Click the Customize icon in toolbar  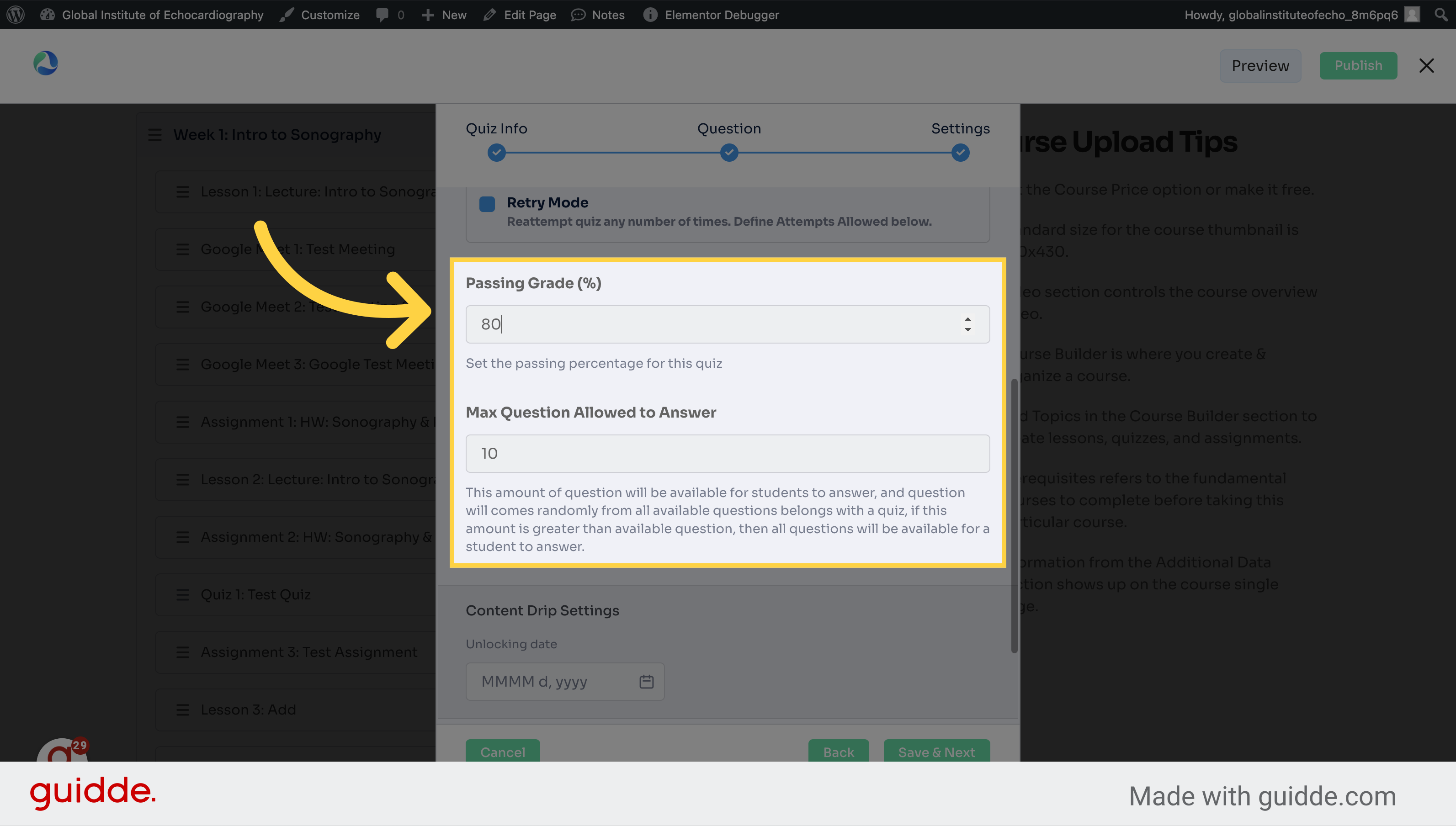tap(286, 14)
